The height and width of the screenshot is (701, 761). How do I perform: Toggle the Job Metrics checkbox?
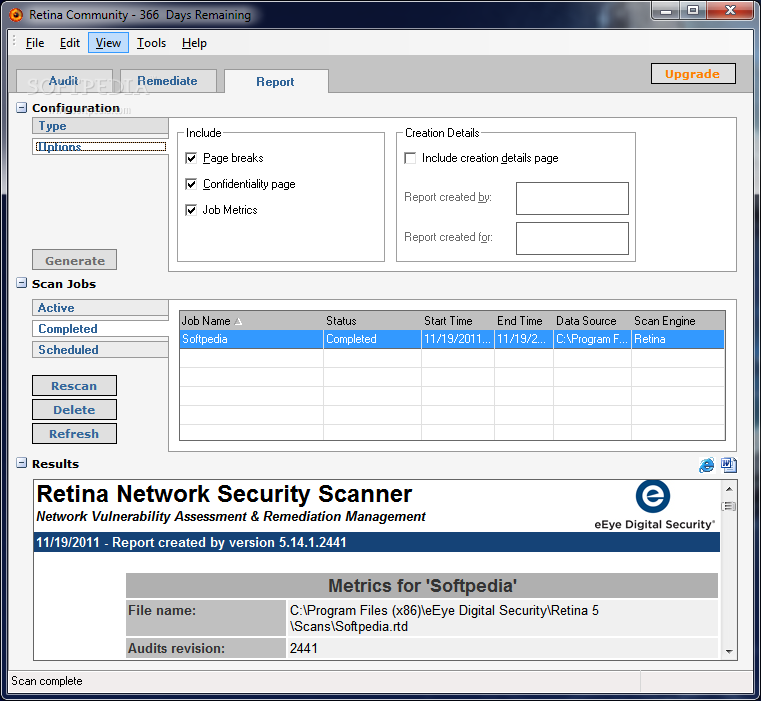pyautogui.click(x=191, y=210)
